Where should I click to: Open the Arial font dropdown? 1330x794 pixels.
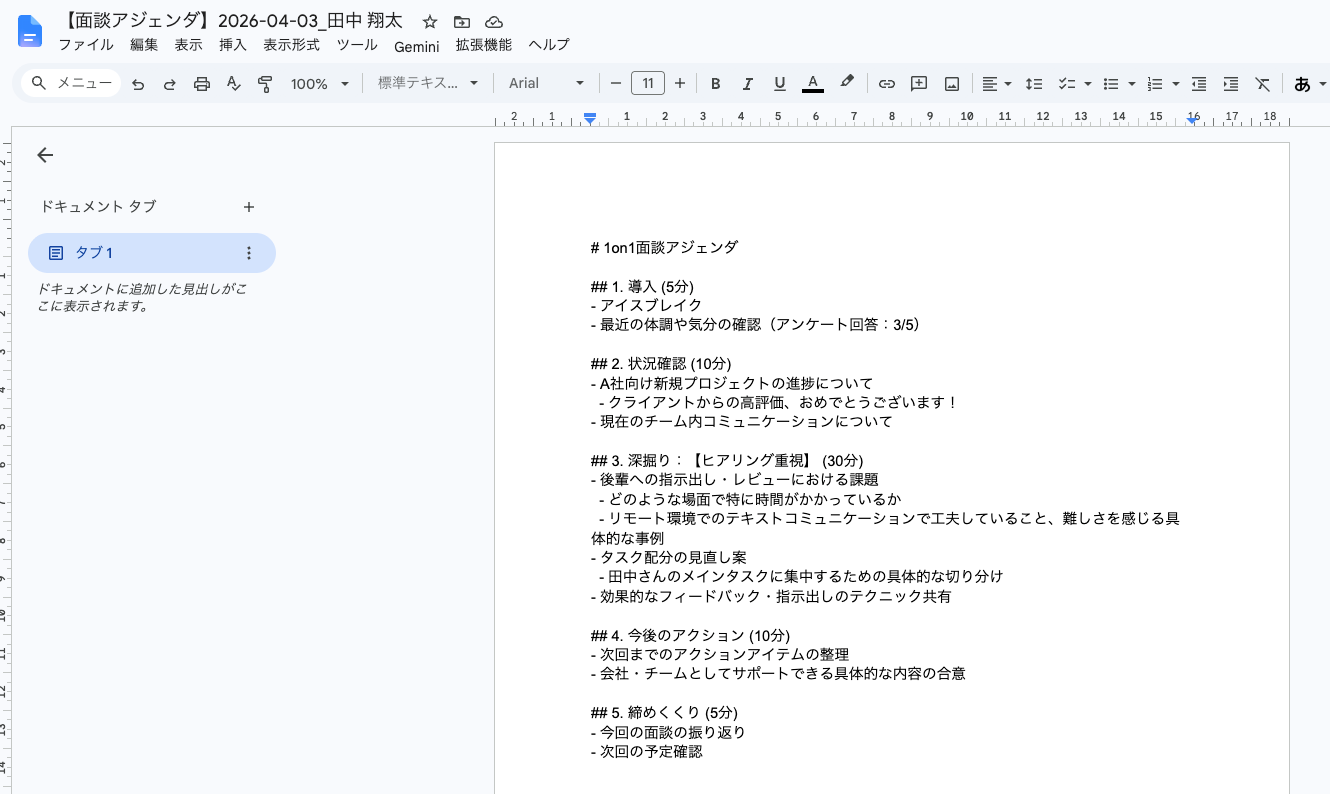[546, 84]
